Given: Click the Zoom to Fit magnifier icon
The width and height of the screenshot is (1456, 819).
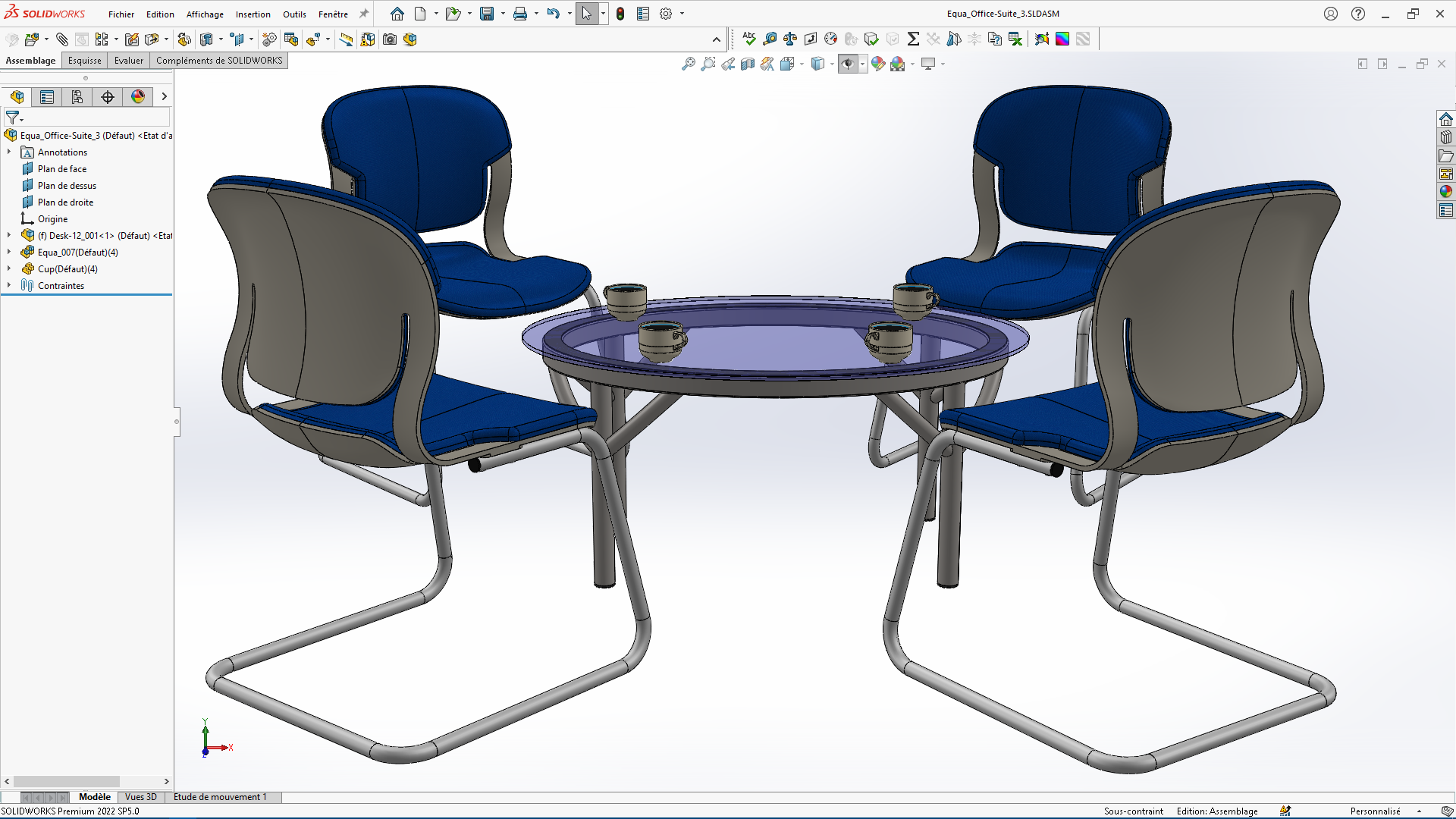Looking at the screenshot, I should 689,64.
